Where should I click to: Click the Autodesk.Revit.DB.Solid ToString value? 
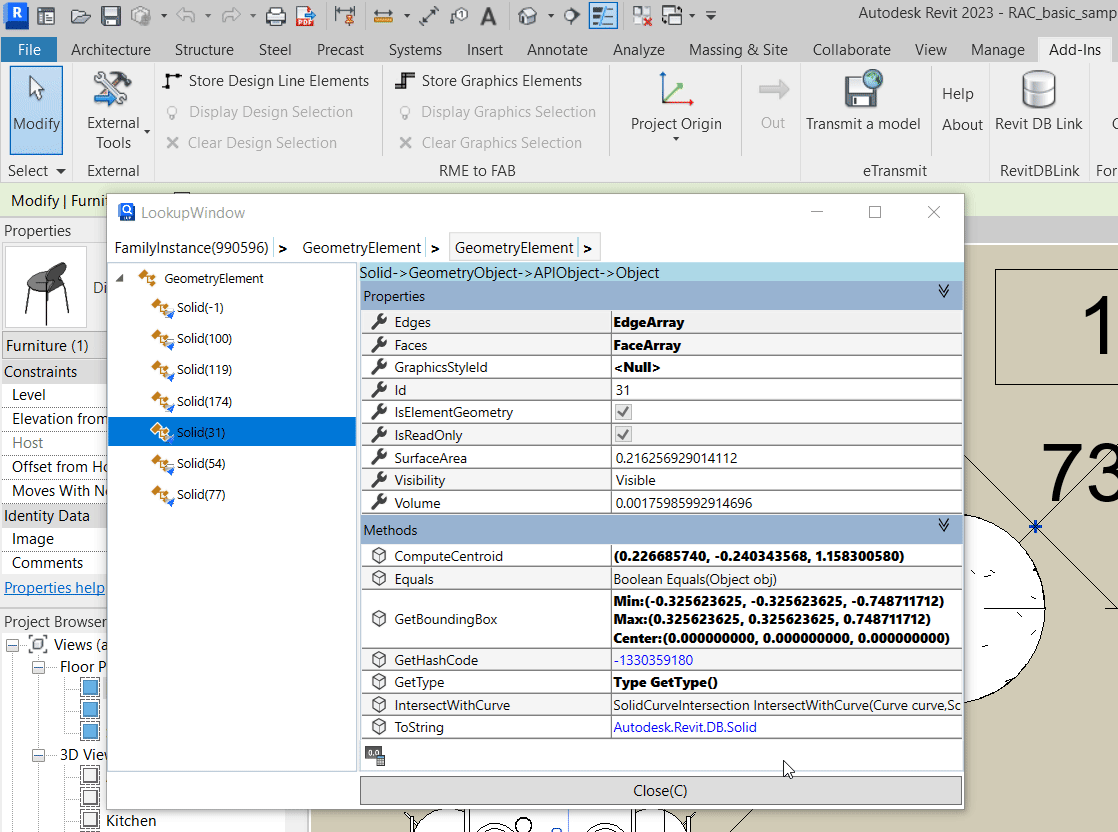(684, 727)
